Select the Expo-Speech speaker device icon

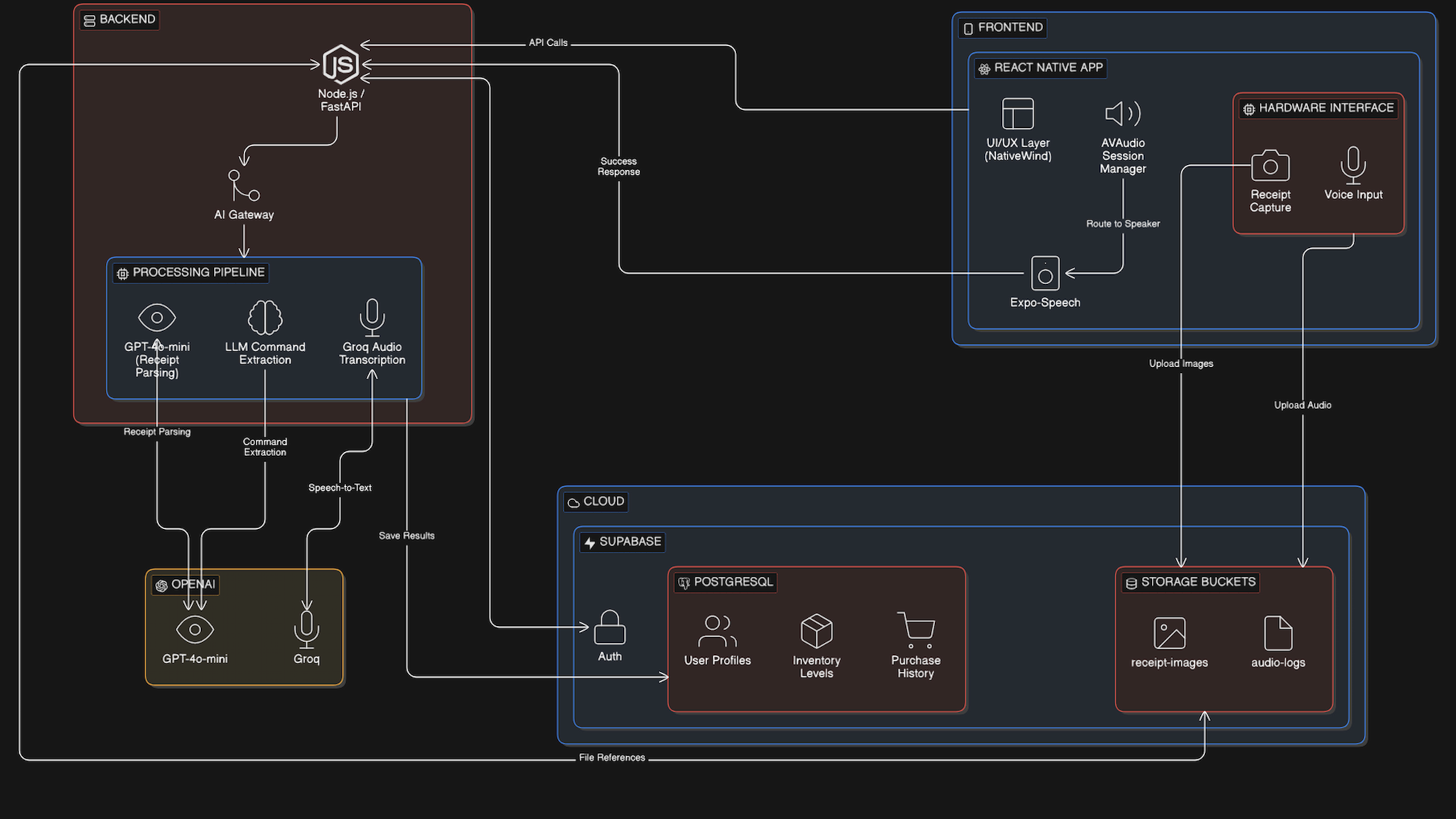pyautogui.click(x=1045, y=273)
